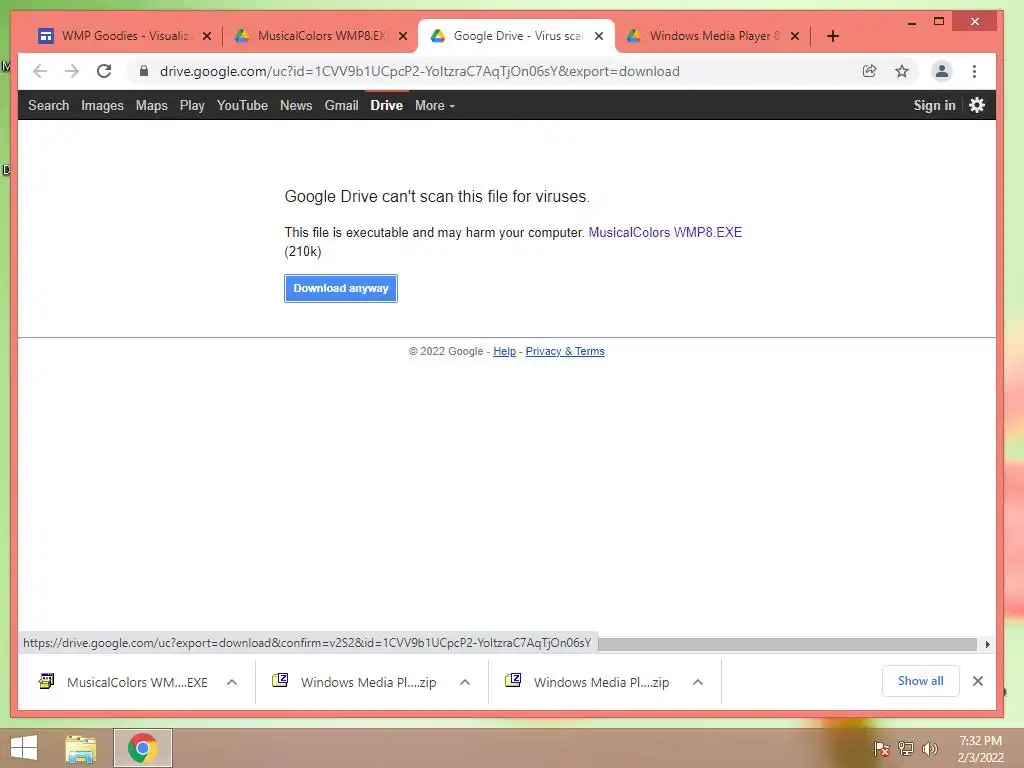The image size is (1024, 768).
Task: Close the downloads bar
Action: [x=978, y=681]
